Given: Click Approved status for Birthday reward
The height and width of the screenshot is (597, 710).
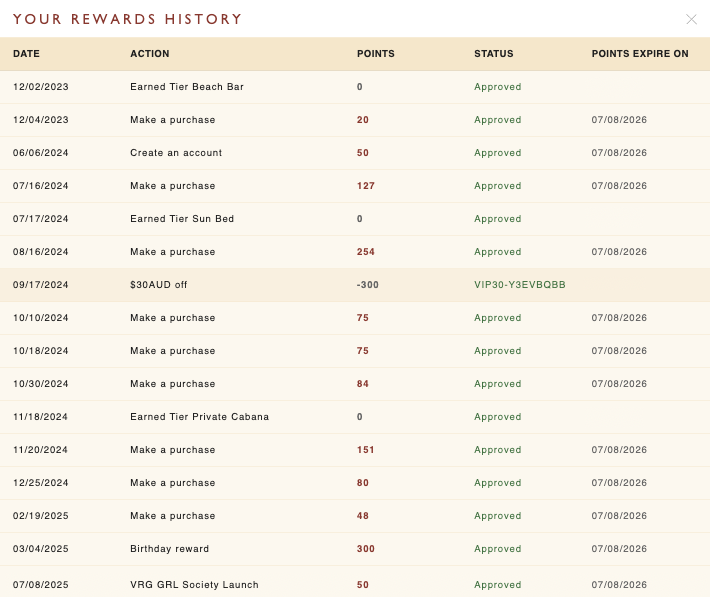Looking at the screenshot, I should tap(498, 549).
